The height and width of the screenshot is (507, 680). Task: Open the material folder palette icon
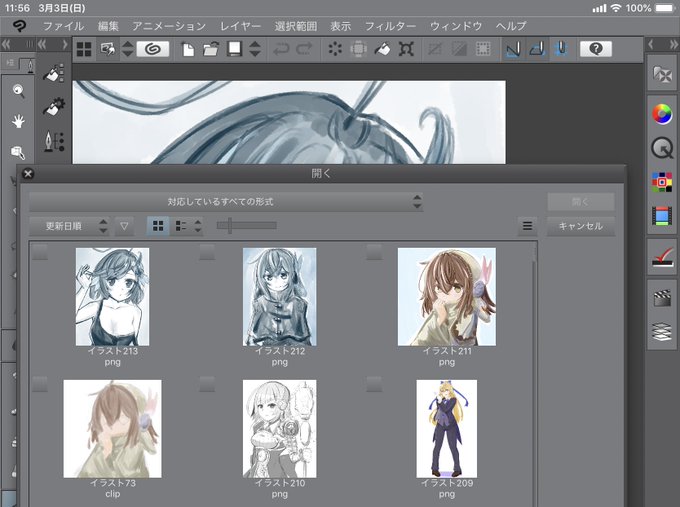click(662, 74)
